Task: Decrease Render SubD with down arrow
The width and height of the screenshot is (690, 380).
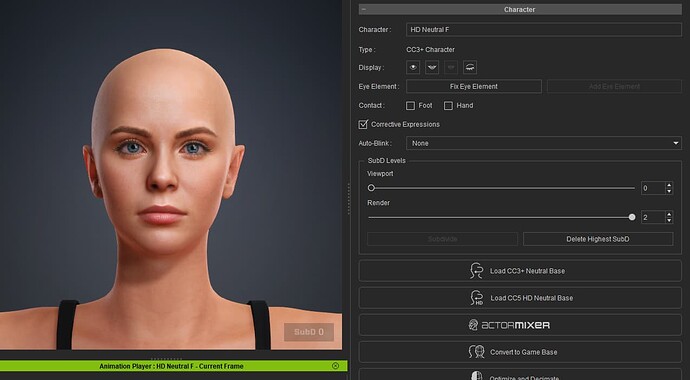Action: 669,220
